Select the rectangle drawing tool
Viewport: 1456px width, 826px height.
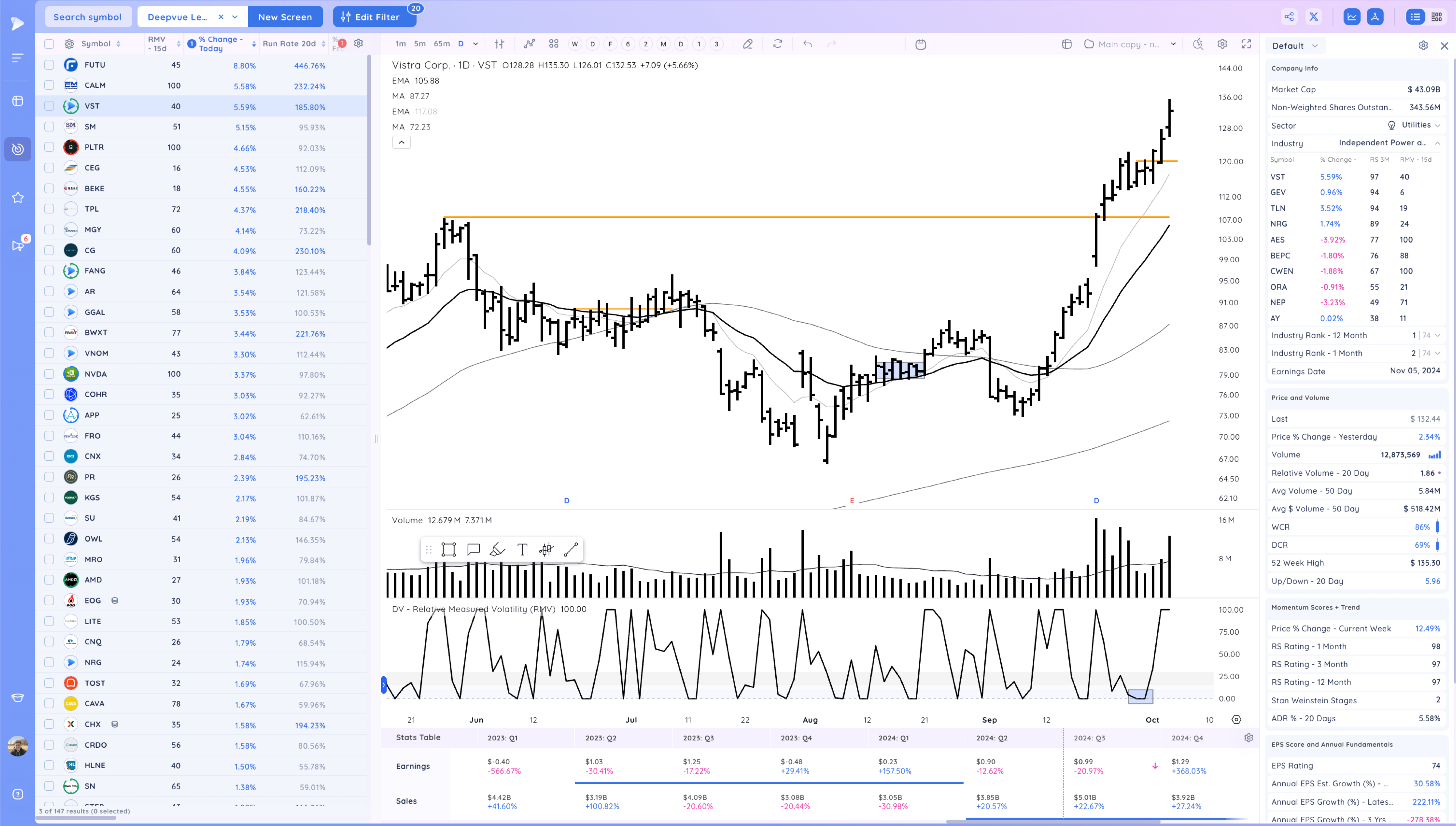coord(448,549)
